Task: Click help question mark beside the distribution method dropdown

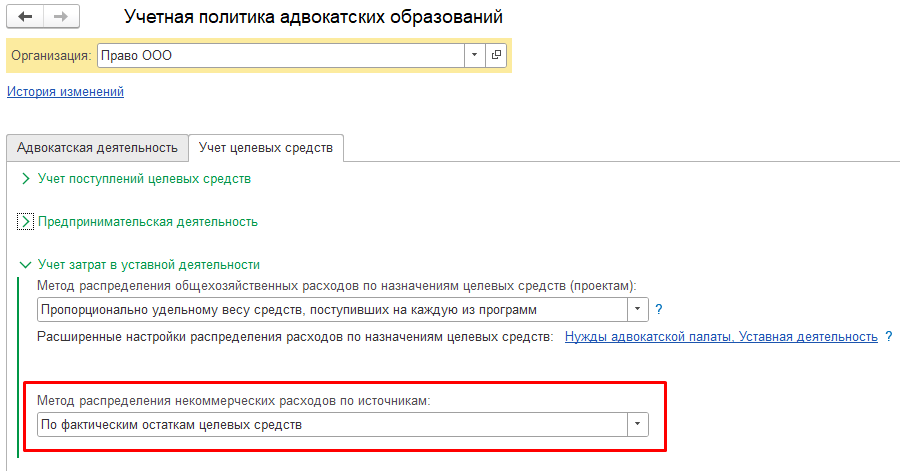Action: point(659,310)
